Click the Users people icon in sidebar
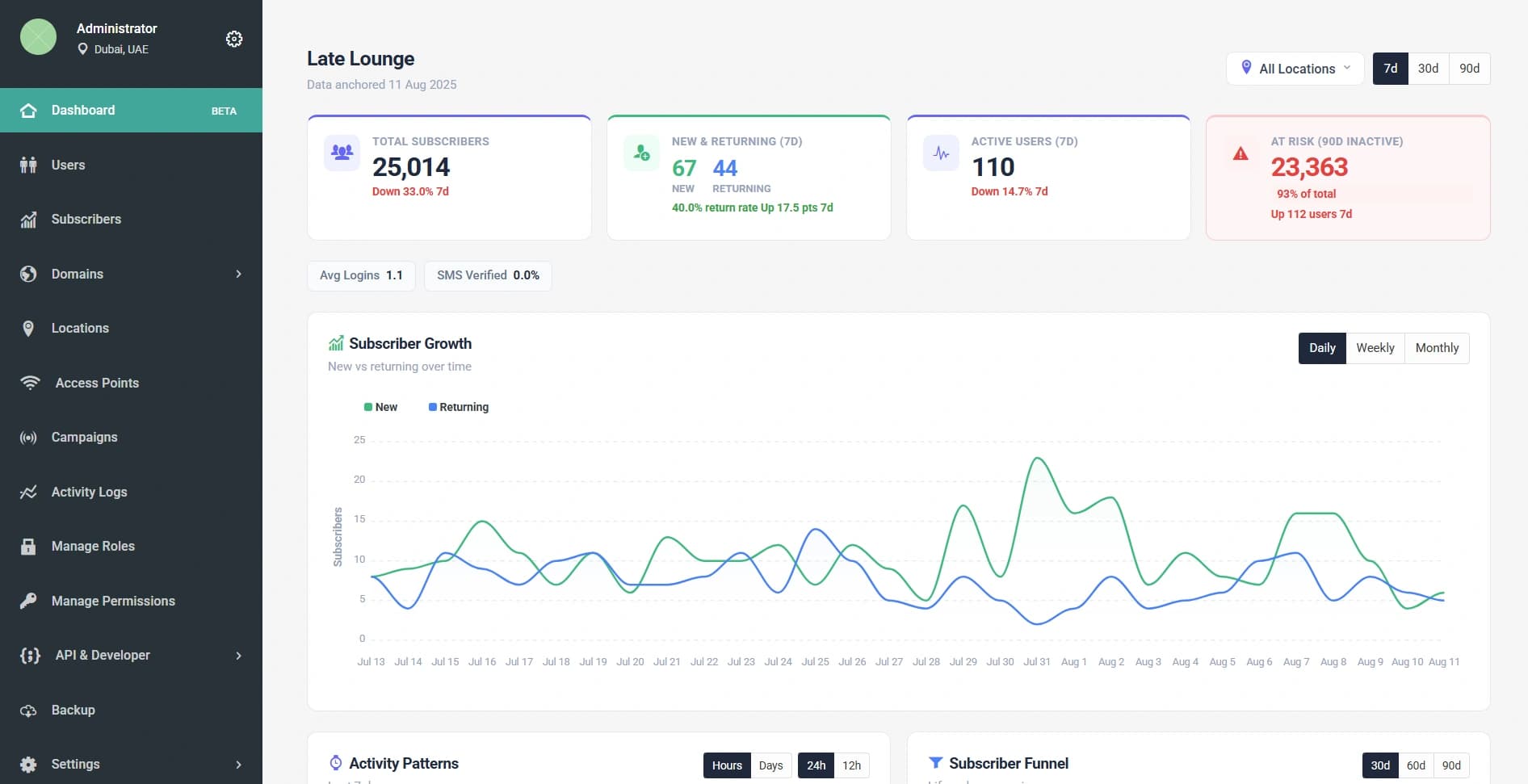This screenshot has height=784, width=1528. click(28, 165)
